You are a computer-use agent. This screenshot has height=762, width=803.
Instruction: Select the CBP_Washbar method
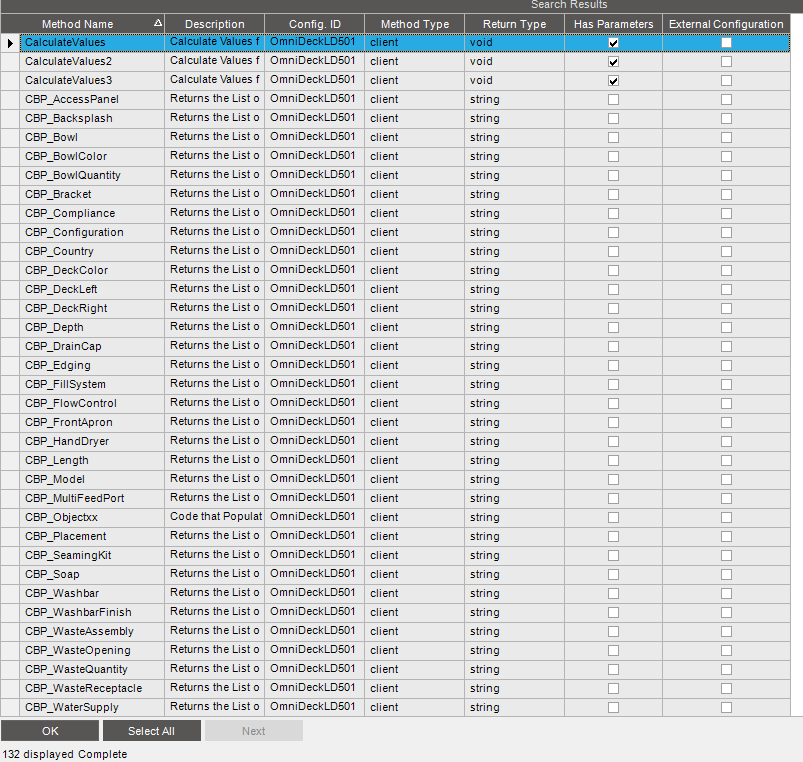pos(62,593)
